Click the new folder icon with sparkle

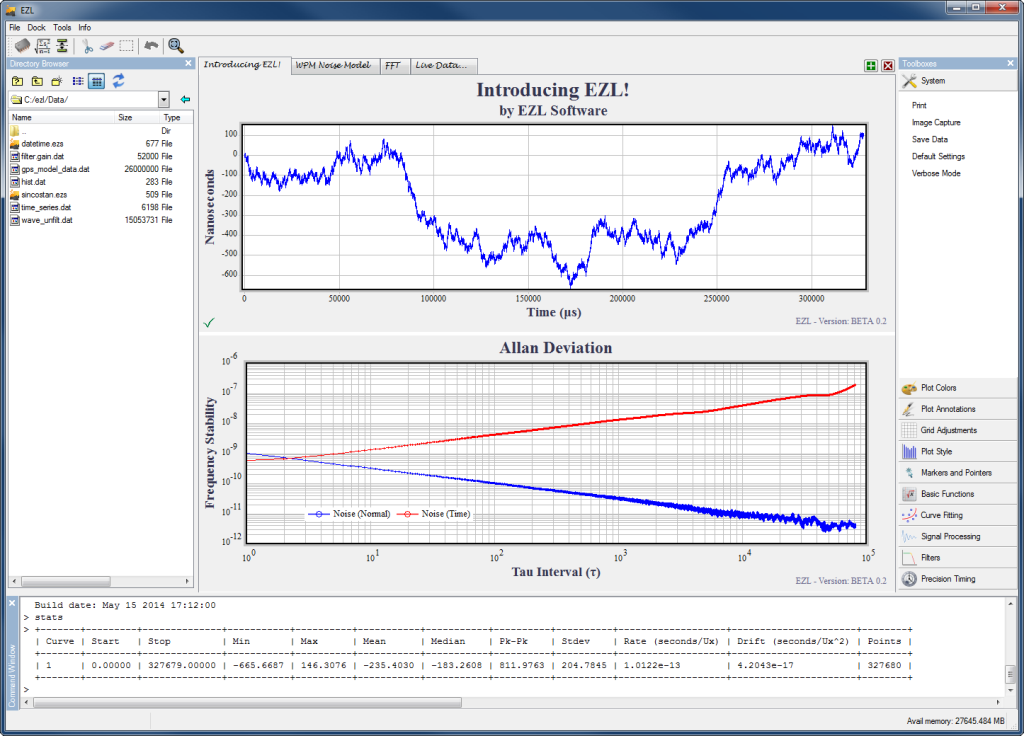pyautogui.click(x=57, y=81)
